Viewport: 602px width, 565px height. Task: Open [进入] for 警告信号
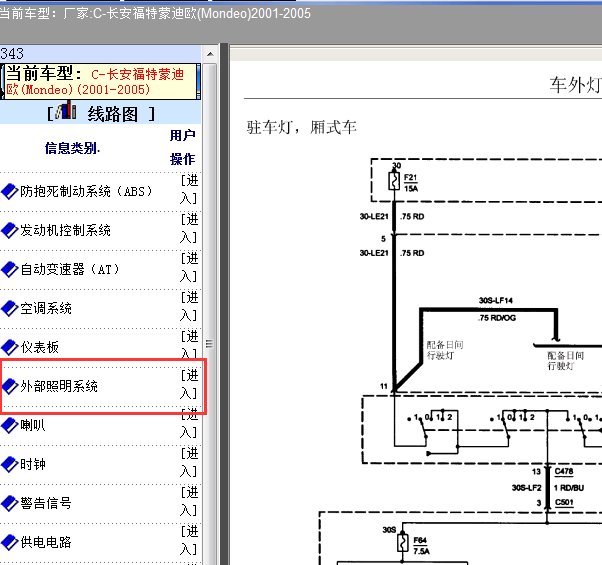[x=189, y=501]
